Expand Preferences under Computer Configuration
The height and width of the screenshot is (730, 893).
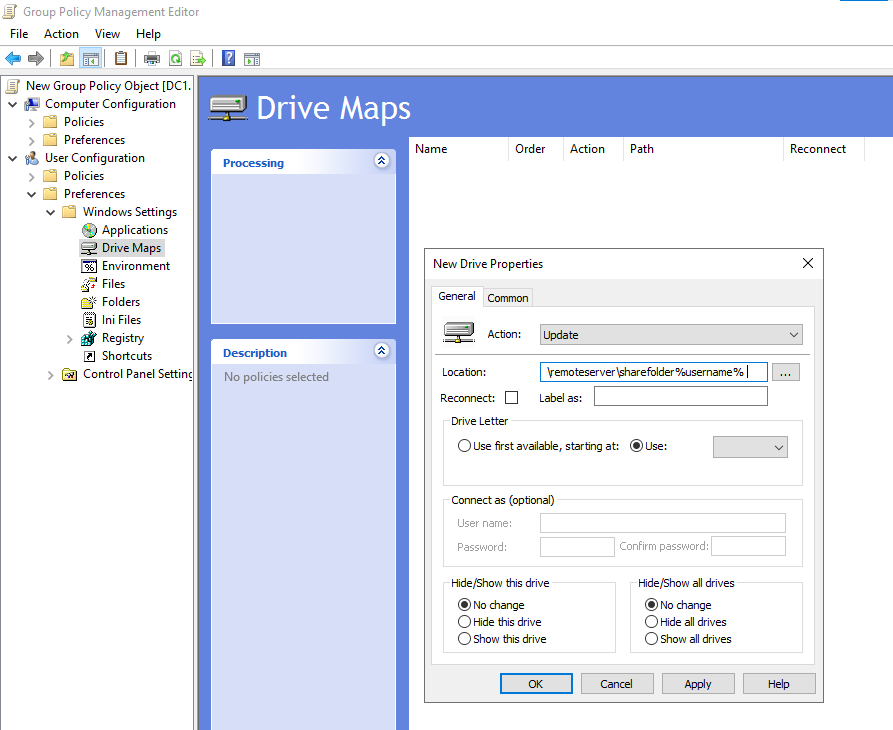coord(31,140)
